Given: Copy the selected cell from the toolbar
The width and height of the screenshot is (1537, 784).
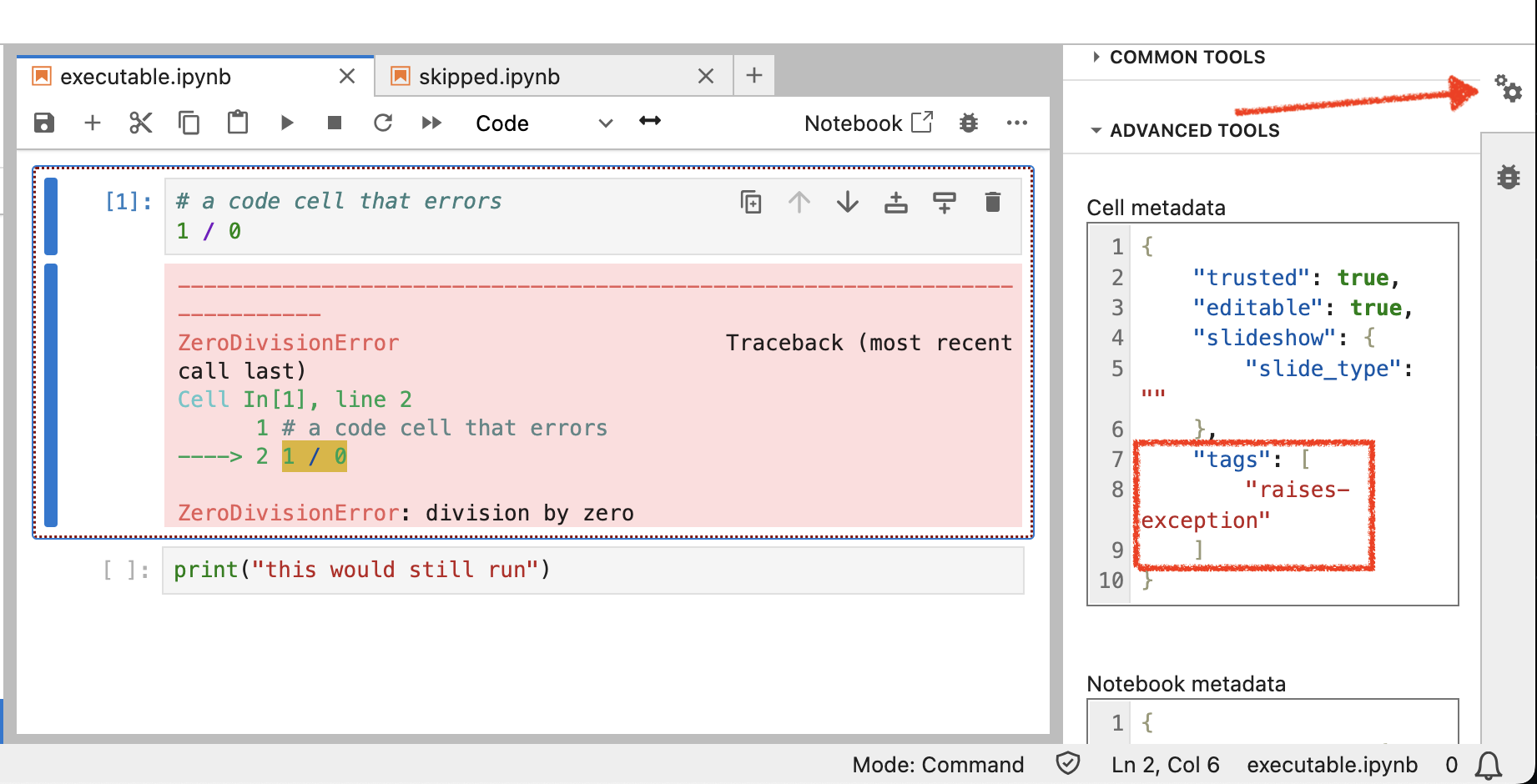Looking at the screenshot, I should click(x=189, y=123).
